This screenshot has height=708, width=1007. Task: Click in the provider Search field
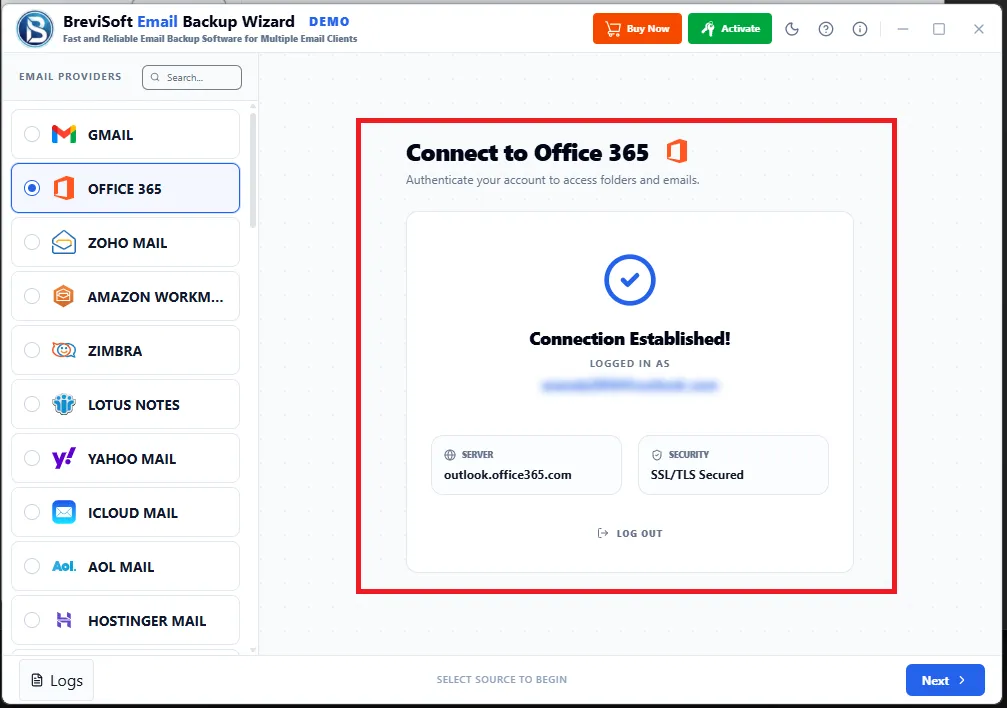[x=192, y=77]
